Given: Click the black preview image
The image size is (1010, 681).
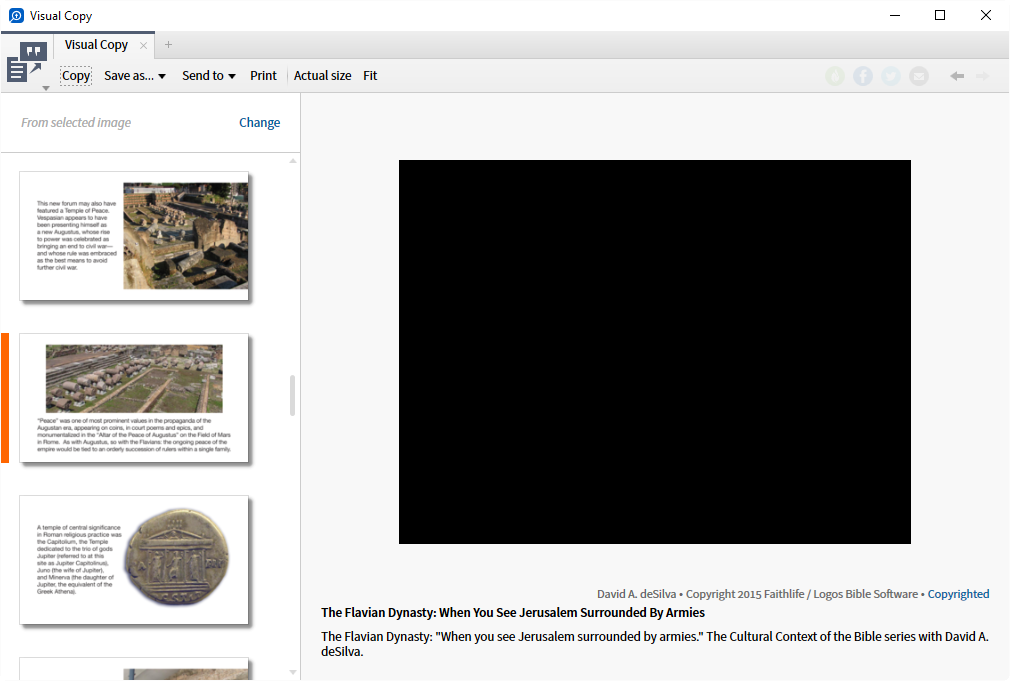Looking at the screenshot, I should [x=654, y=352].
